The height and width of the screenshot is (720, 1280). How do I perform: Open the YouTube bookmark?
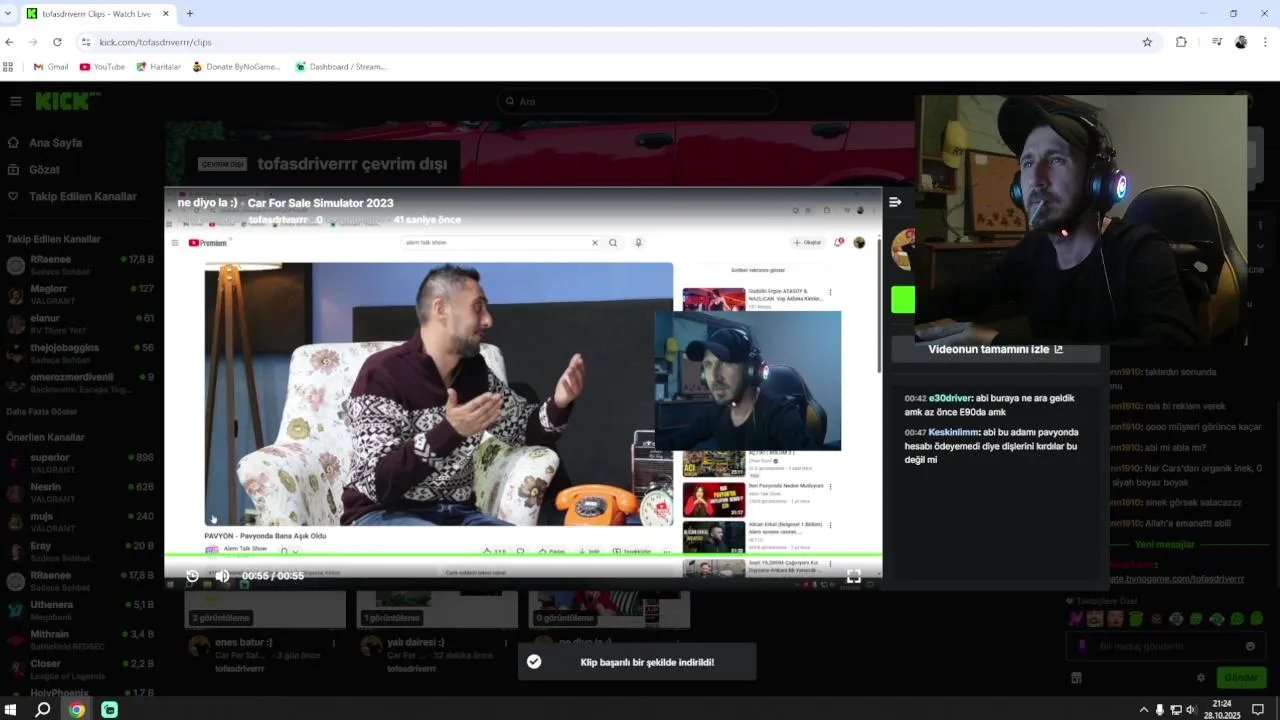click(x=102, y=67)
